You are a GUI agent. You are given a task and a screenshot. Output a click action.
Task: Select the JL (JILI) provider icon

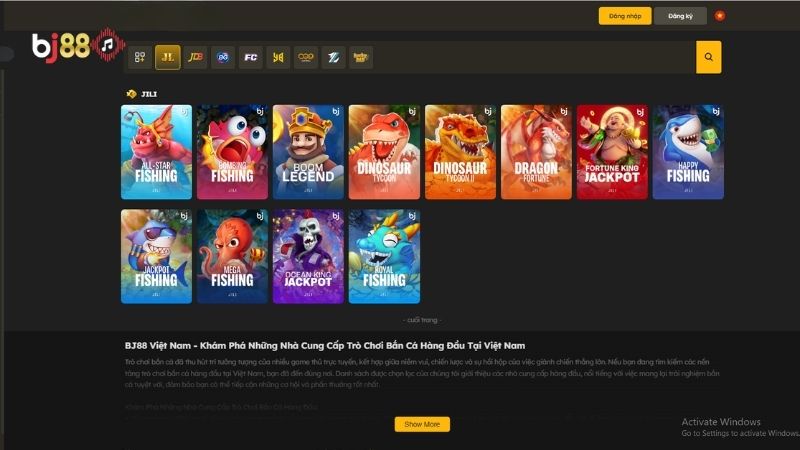[167, 57]
